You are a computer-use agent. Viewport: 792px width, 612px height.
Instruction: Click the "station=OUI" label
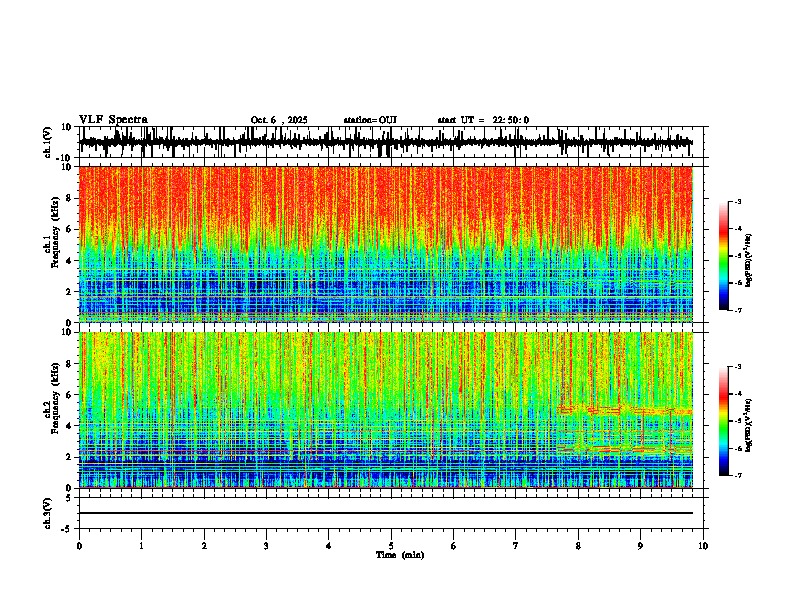point(370,120)
